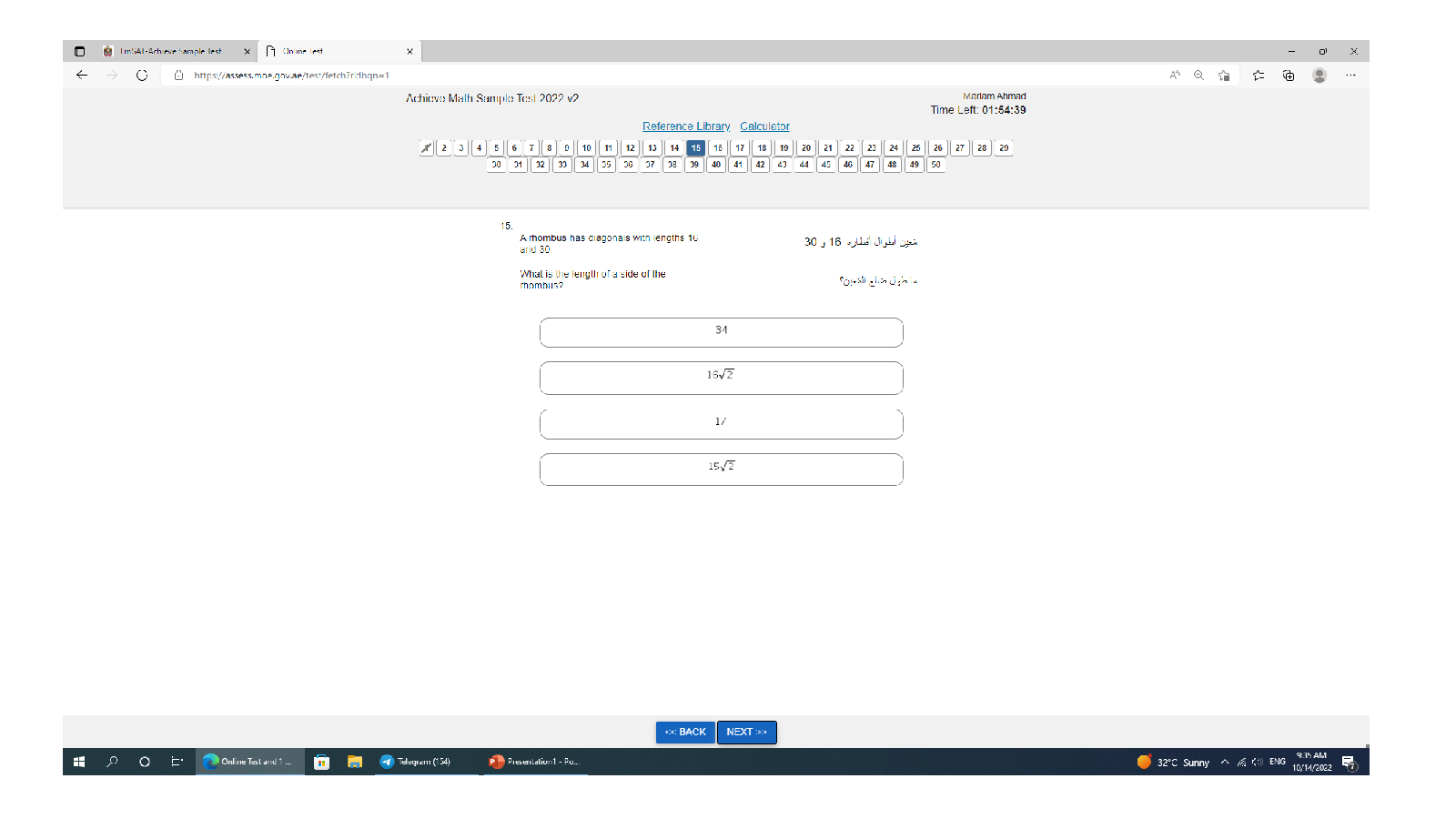Image resolution: width=1456 pixels, height=819 pixels.
Task: Choose answer option 17
Action: 721,423
